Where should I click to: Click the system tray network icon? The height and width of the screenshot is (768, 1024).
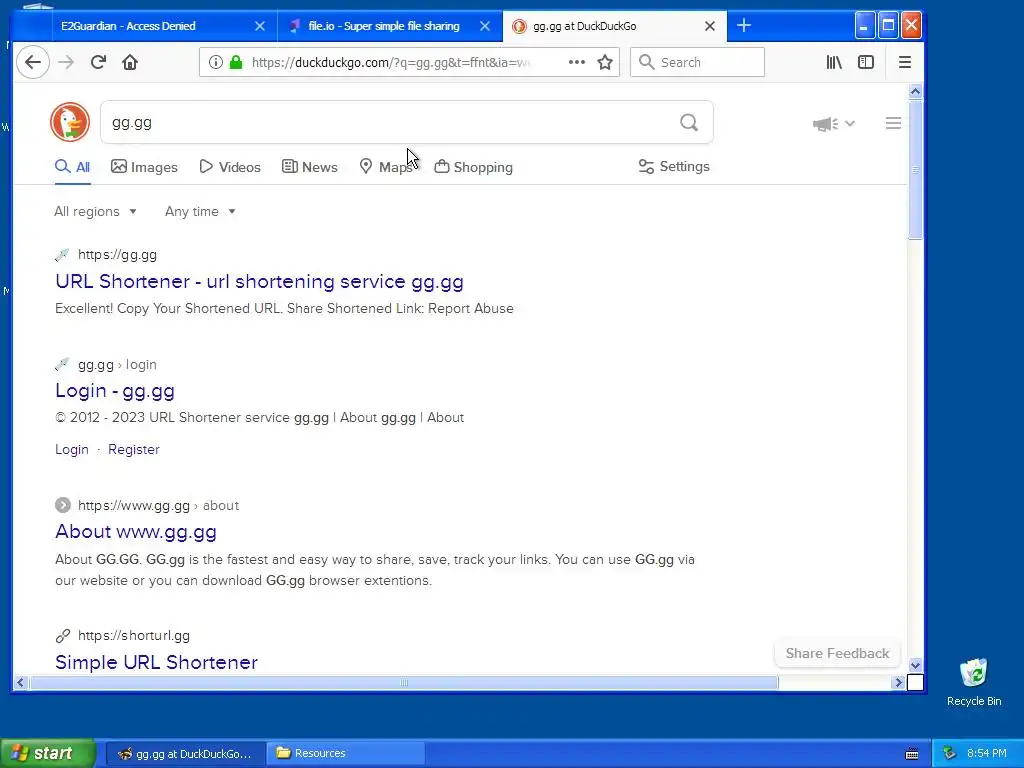click(x=950, y=753)
